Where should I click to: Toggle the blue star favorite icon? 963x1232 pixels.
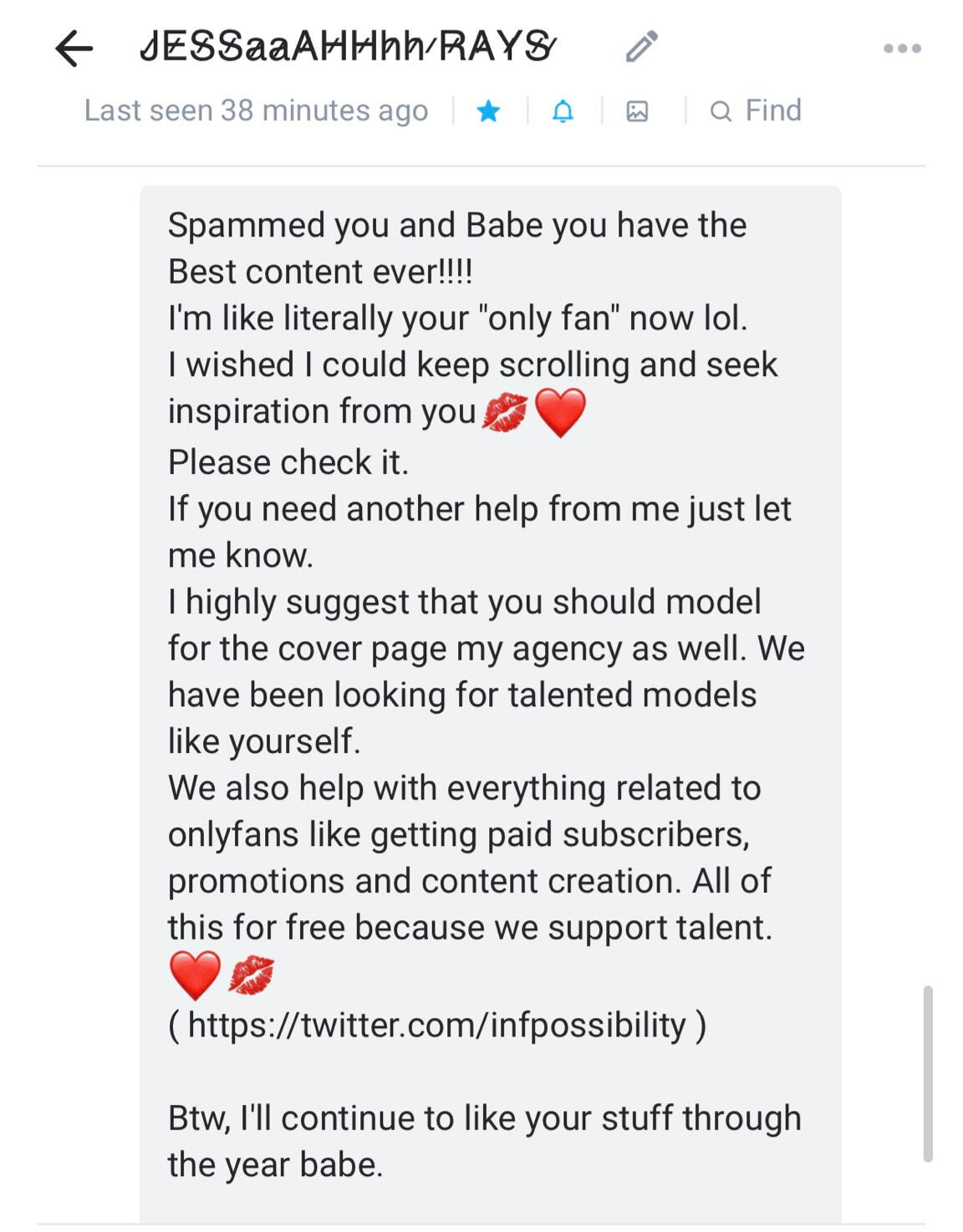click(x=488, y=111)
